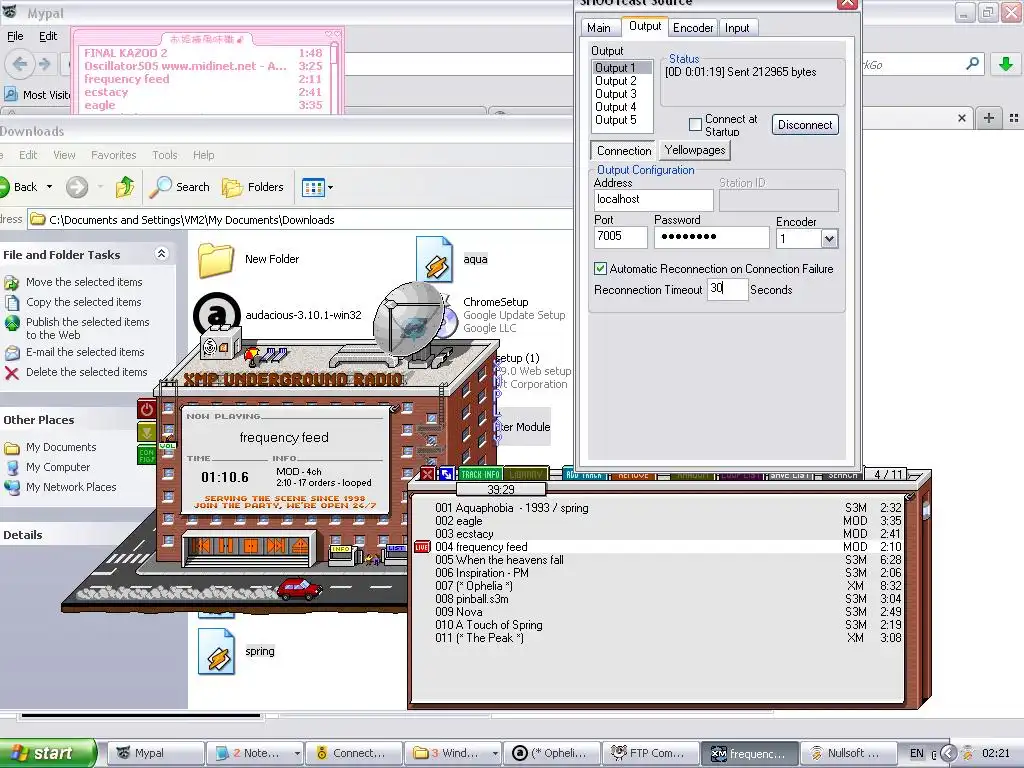This screenshot has height=768, width=1024.
Task: Click the Connection button
Action: [624, 151]
